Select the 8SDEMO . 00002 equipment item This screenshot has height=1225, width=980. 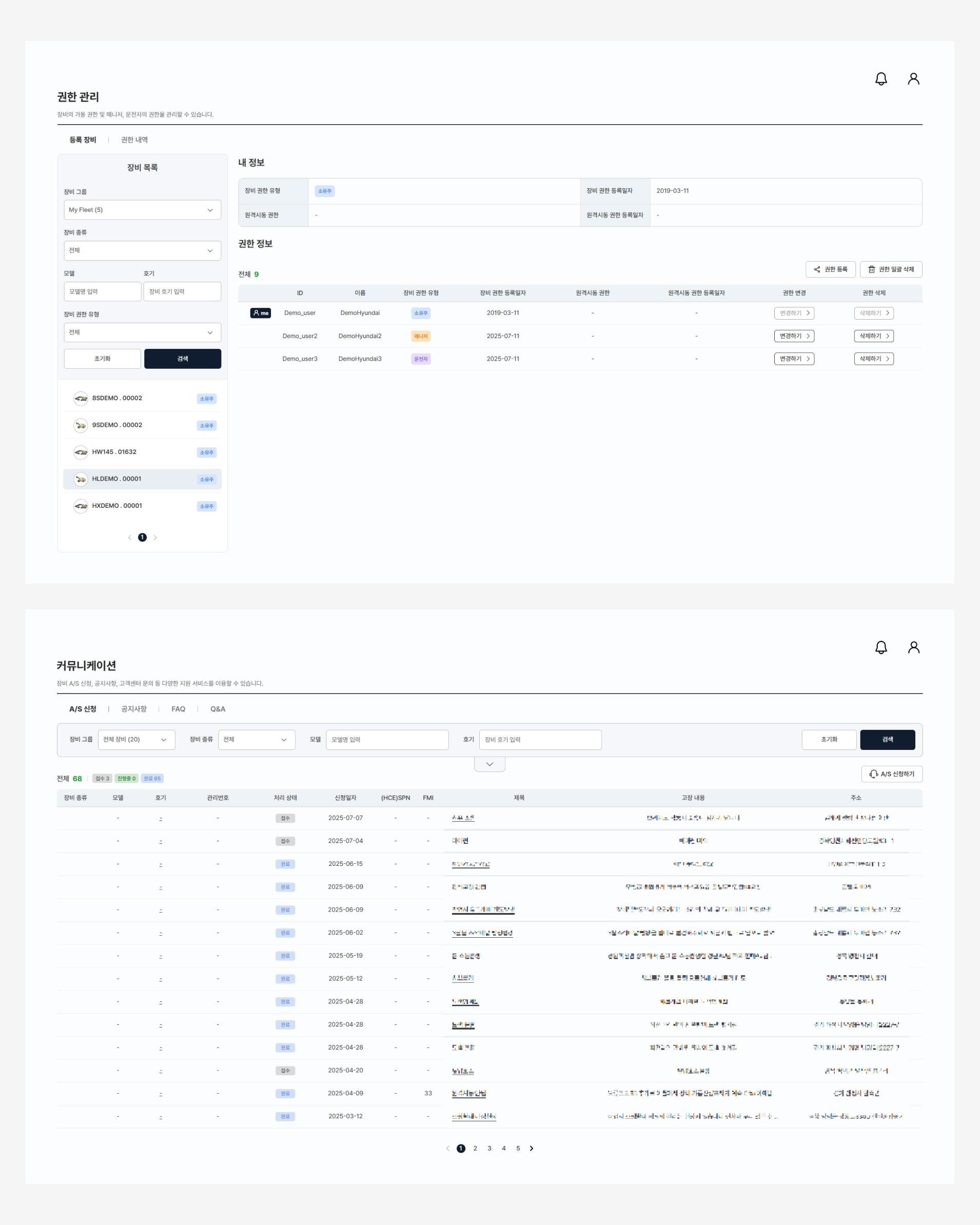[142, 398]
